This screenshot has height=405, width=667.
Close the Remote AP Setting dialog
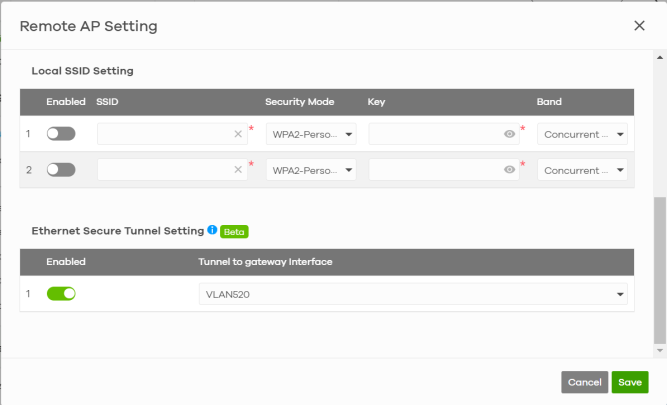pos(639,25)
